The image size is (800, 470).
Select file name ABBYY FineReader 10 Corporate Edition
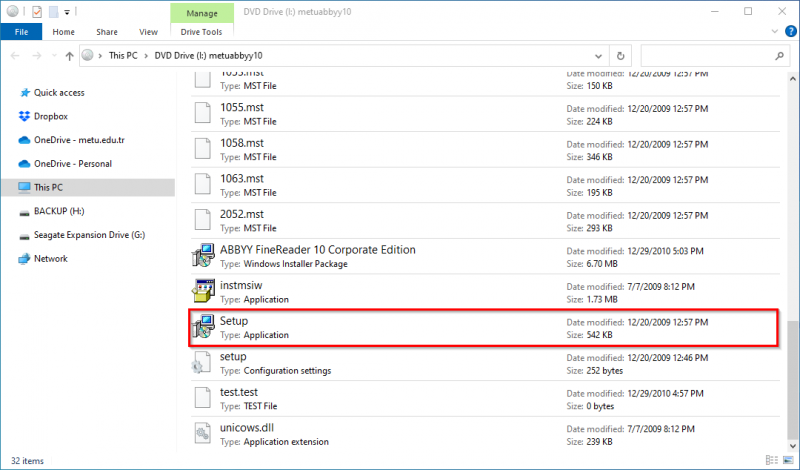(x=317, y=250)
